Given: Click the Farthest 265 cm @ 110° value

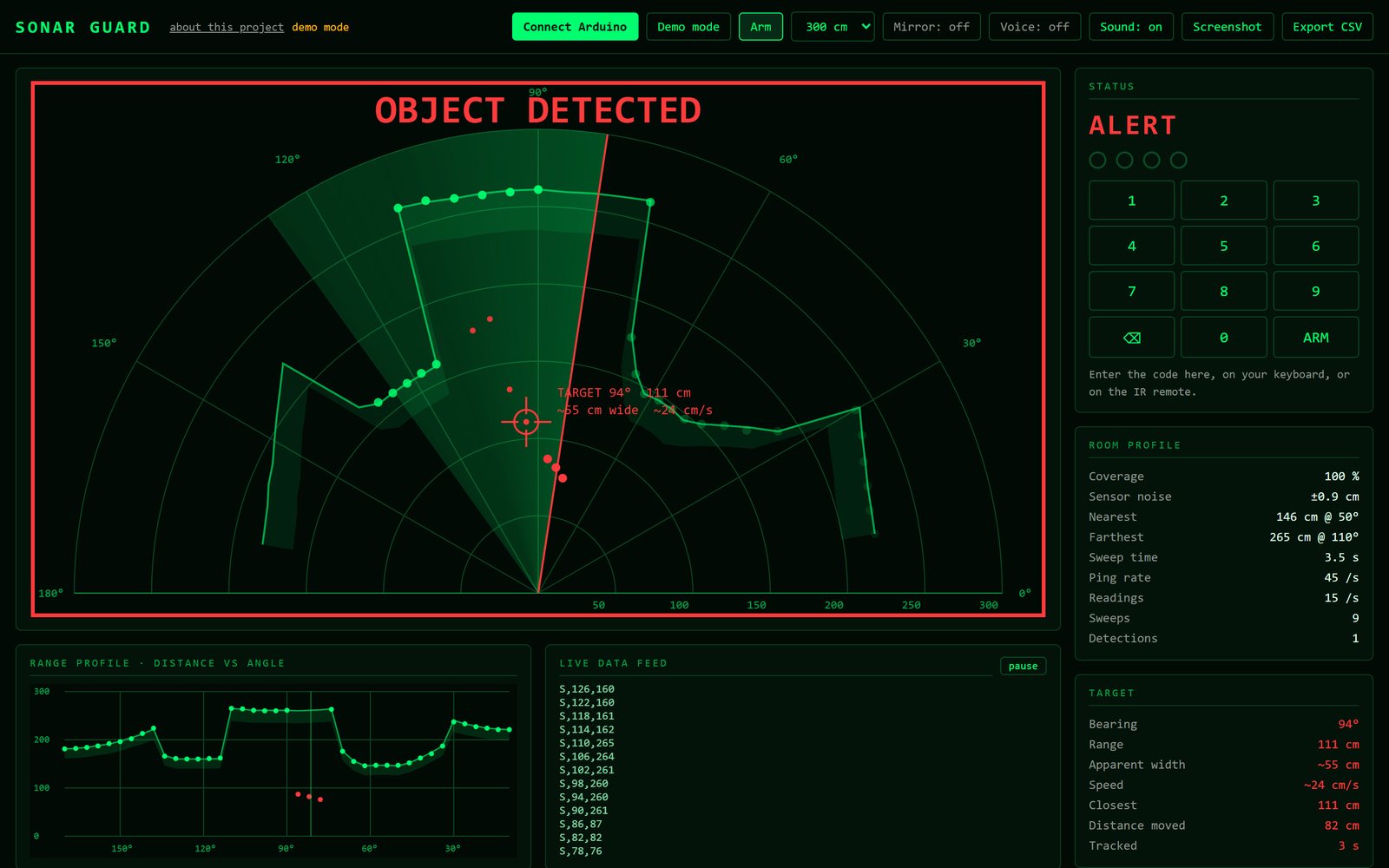Looking at the screenshot, I should pyautogui.click(x=1313, y=537).
